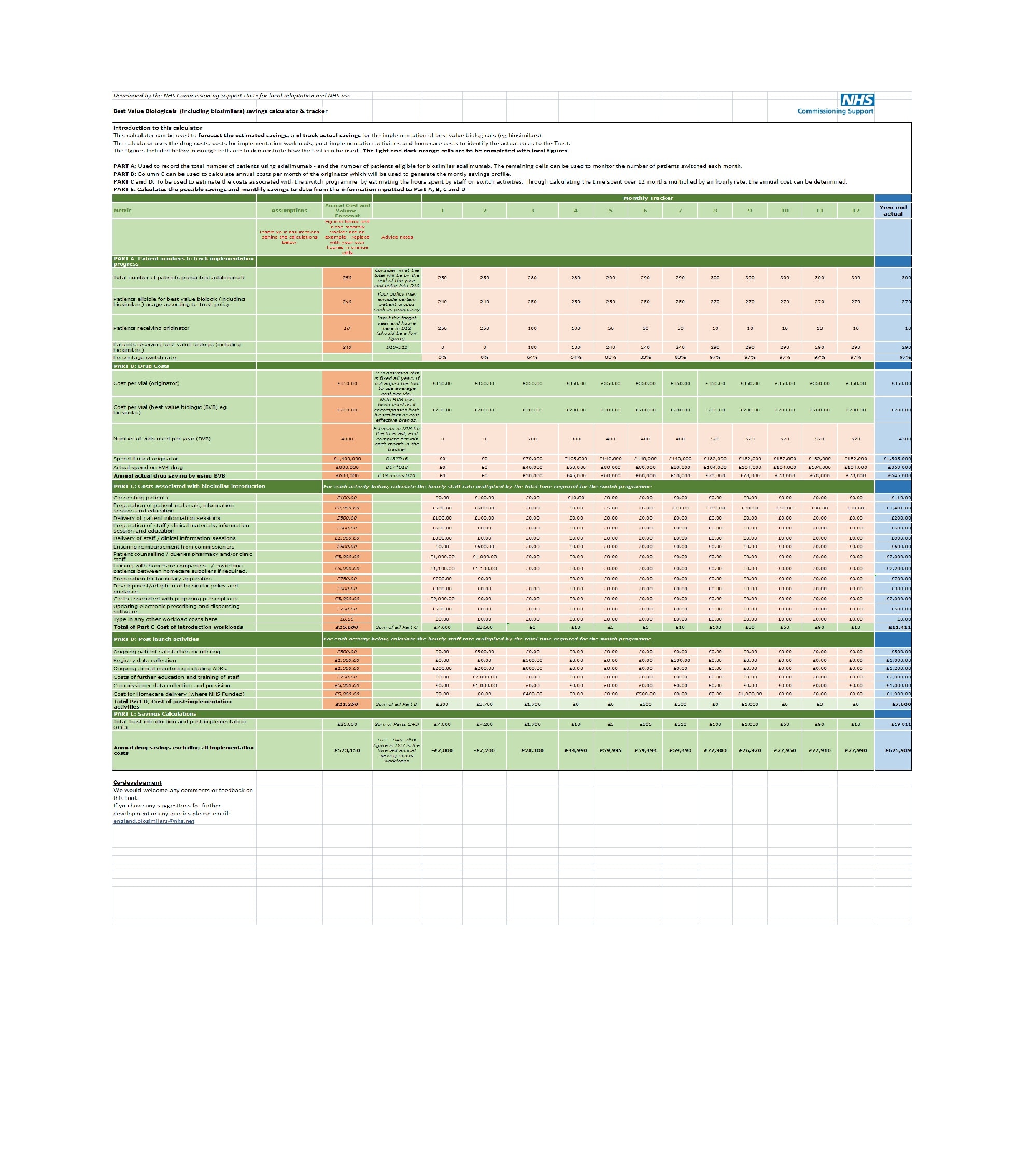Select the 'Monthly Tracker' header bar
Image resolution: width=1033 pixels, height=1176 pixels.
tap(648, 198)
